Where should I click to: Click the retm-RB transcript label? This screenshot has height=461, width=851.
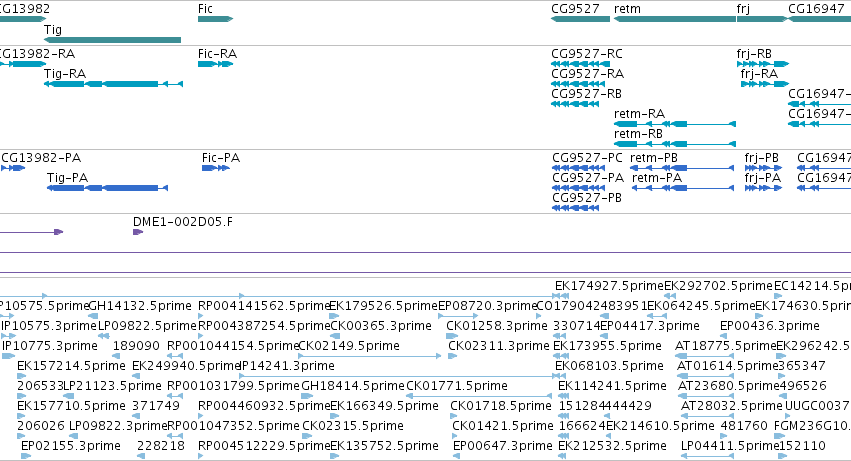point(638,134)
